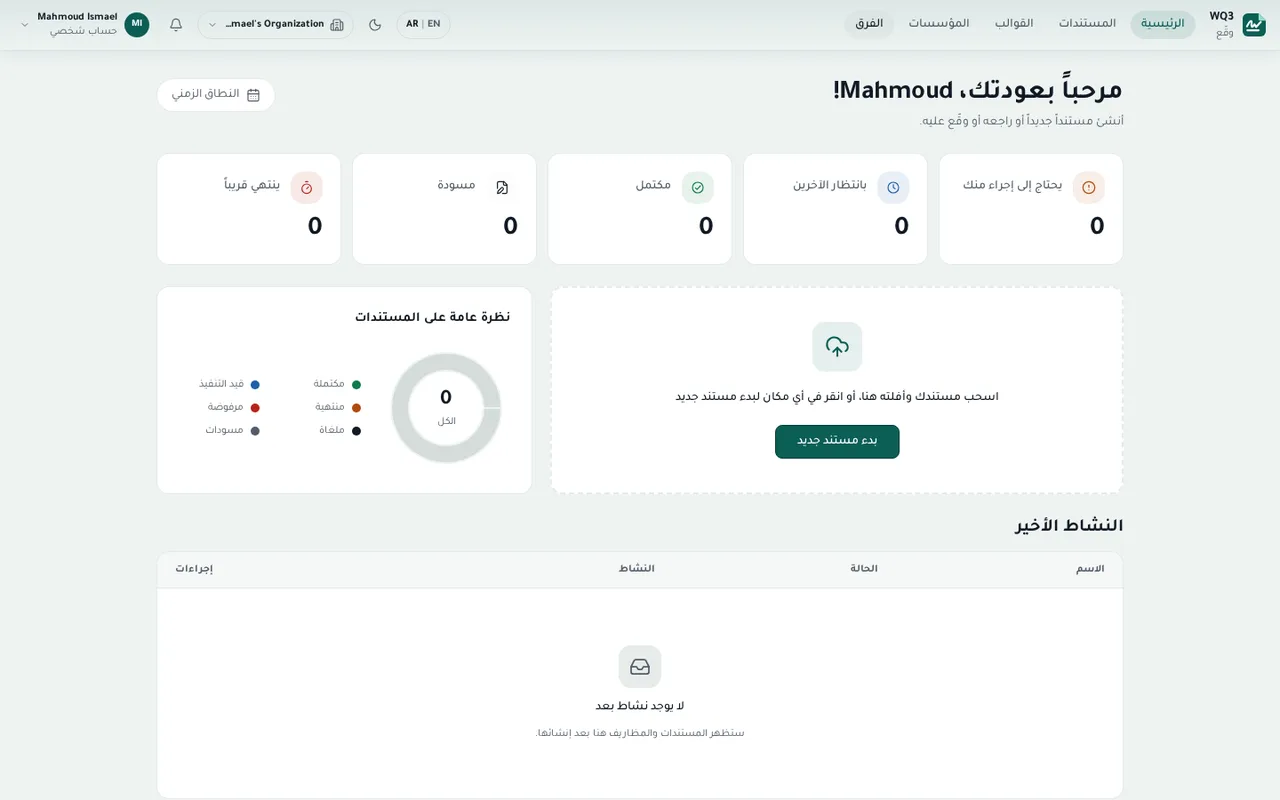Click the drag-and-drop instruction text
The image size is (1280, 800).
pyautogui.click(x=837, y=397)
